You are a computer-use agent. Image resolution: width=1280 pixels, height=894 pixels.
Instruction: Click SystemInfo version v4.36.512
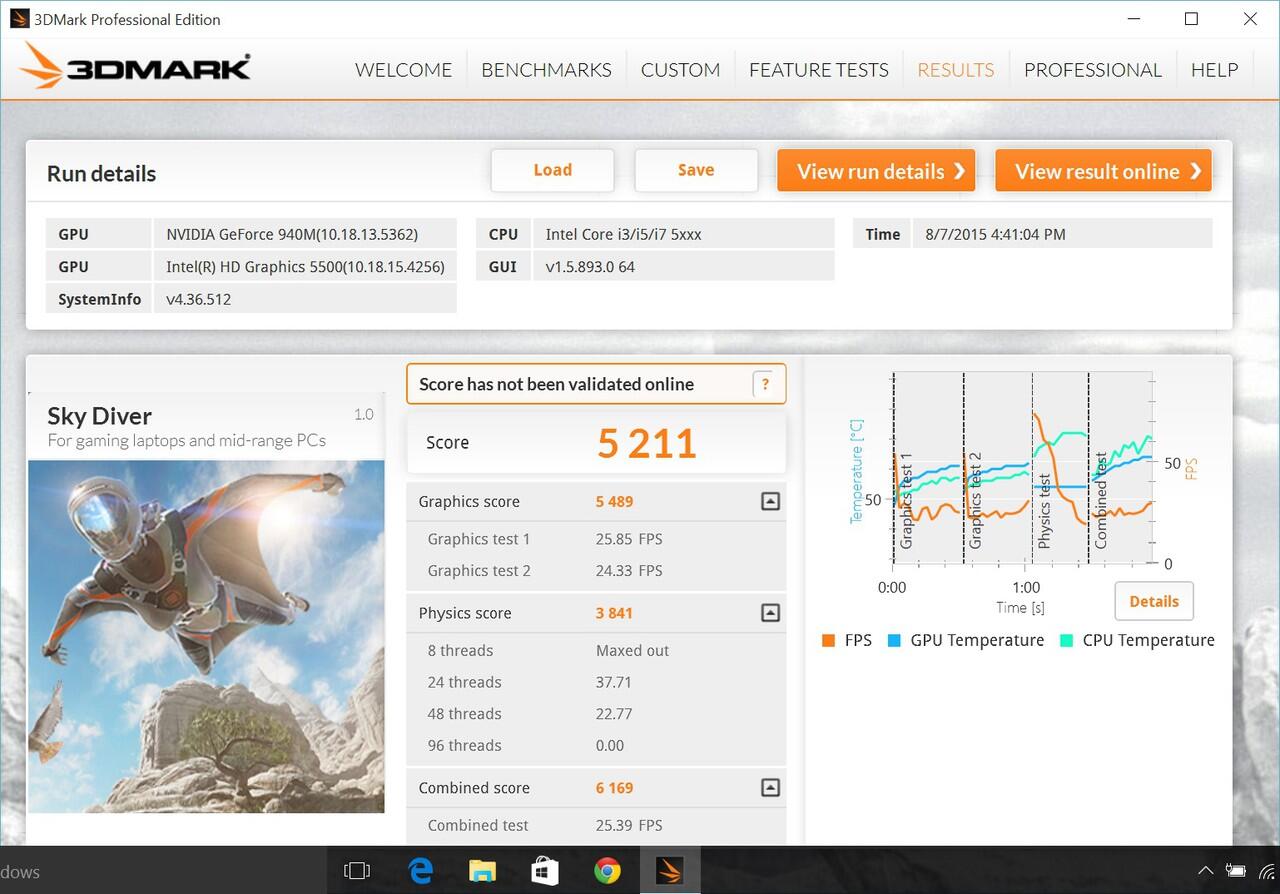tap(305, 299)
